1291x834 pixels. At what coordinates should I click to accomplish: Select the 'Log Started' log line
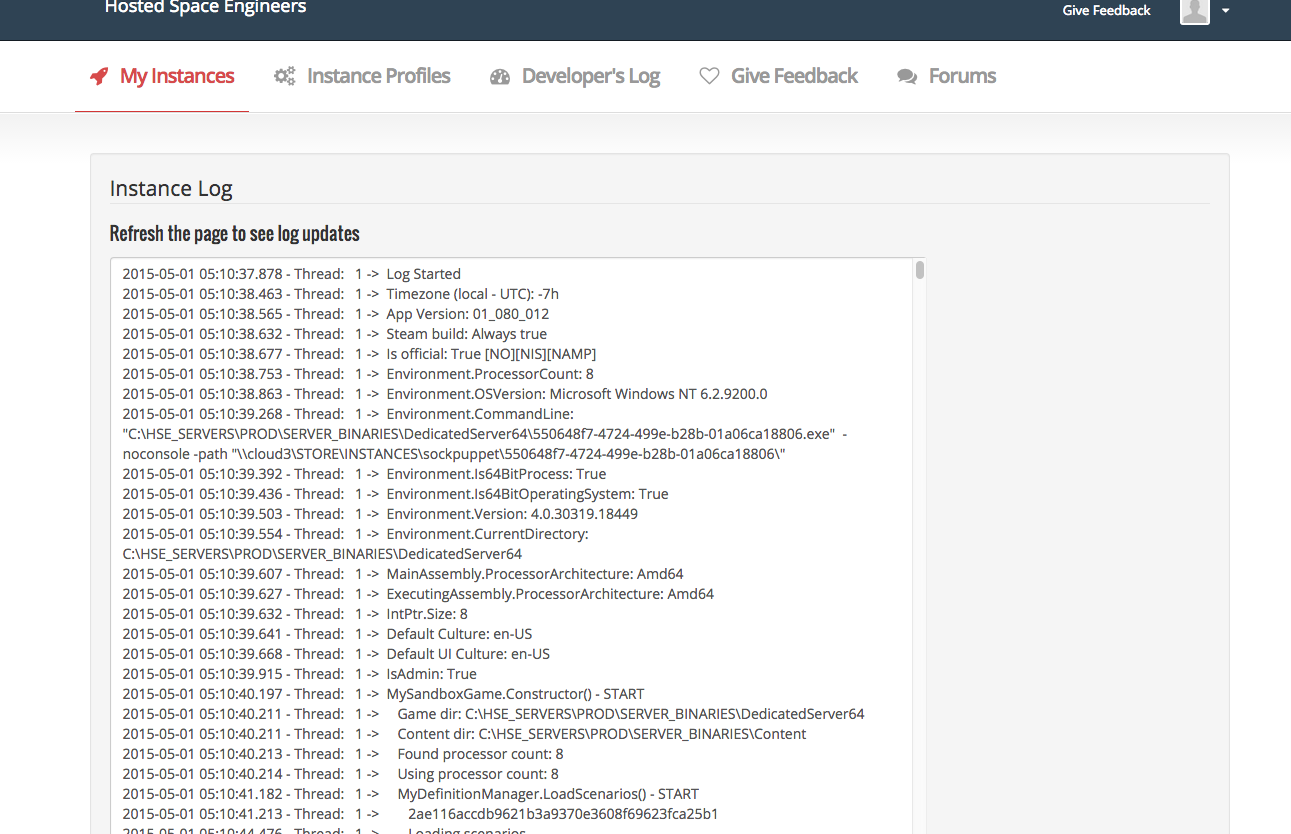coord(292,274)
